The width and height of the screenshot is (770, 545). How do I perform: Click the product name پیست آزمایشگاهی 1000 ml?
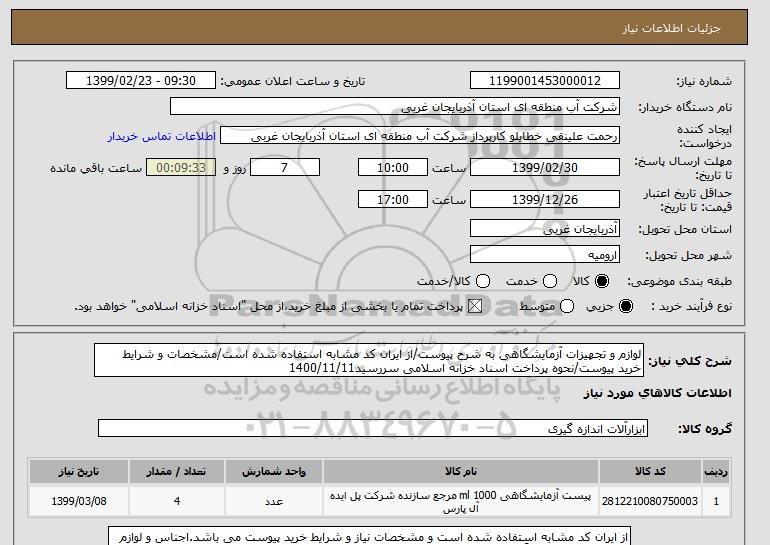click(x=461, y=501)
